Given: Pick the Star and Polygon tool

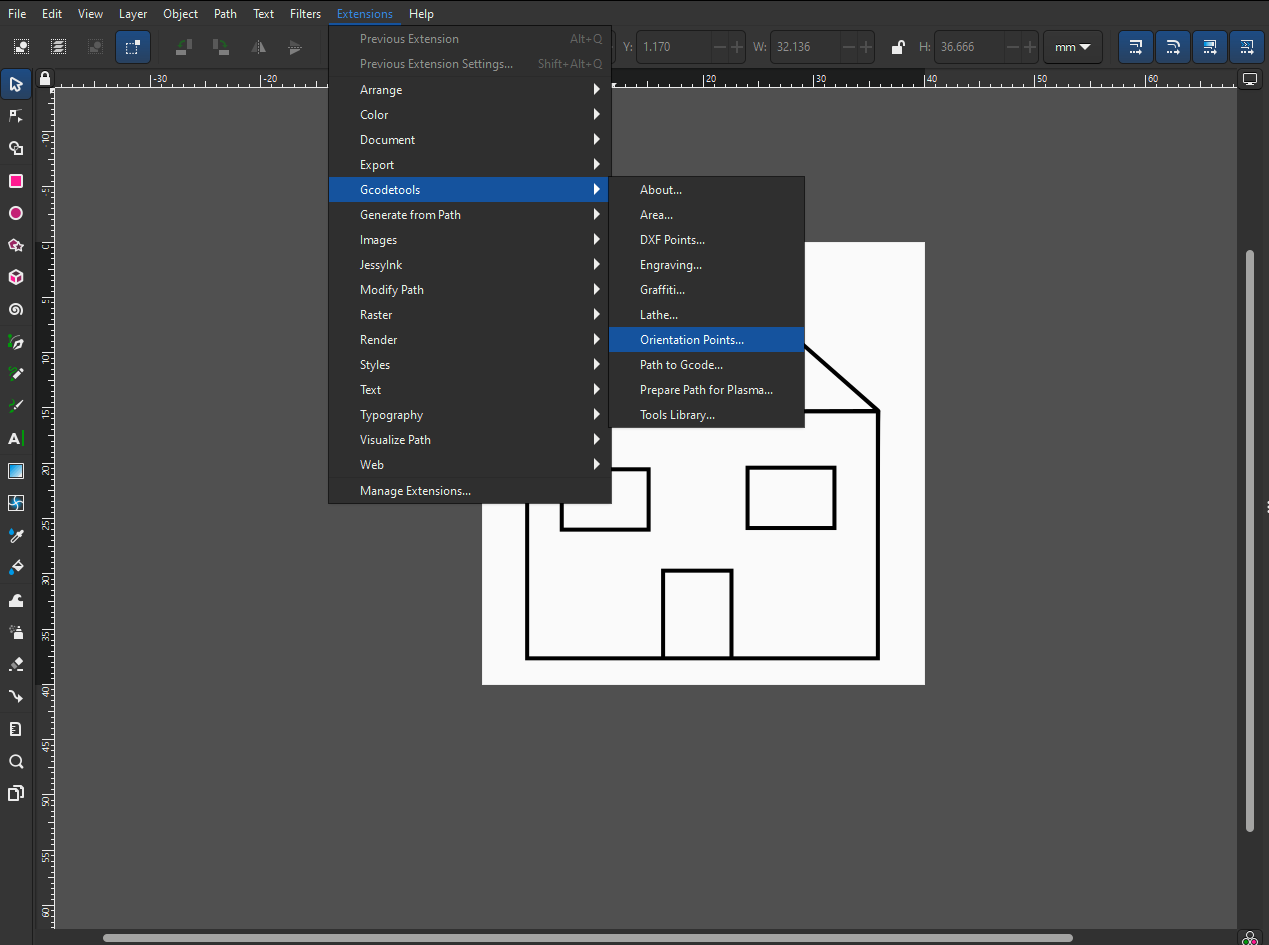Looking at the screenshot, I should (16, 245).
